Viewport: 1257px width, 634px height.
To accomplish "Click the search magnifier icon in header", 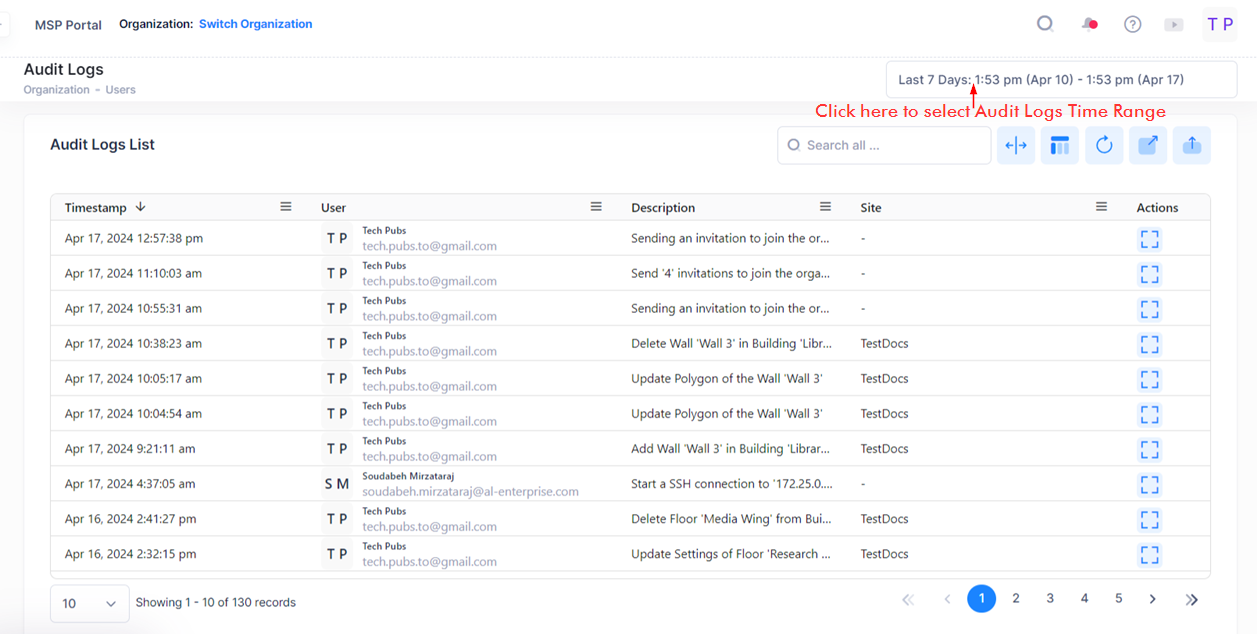I will coord(1045,24).
